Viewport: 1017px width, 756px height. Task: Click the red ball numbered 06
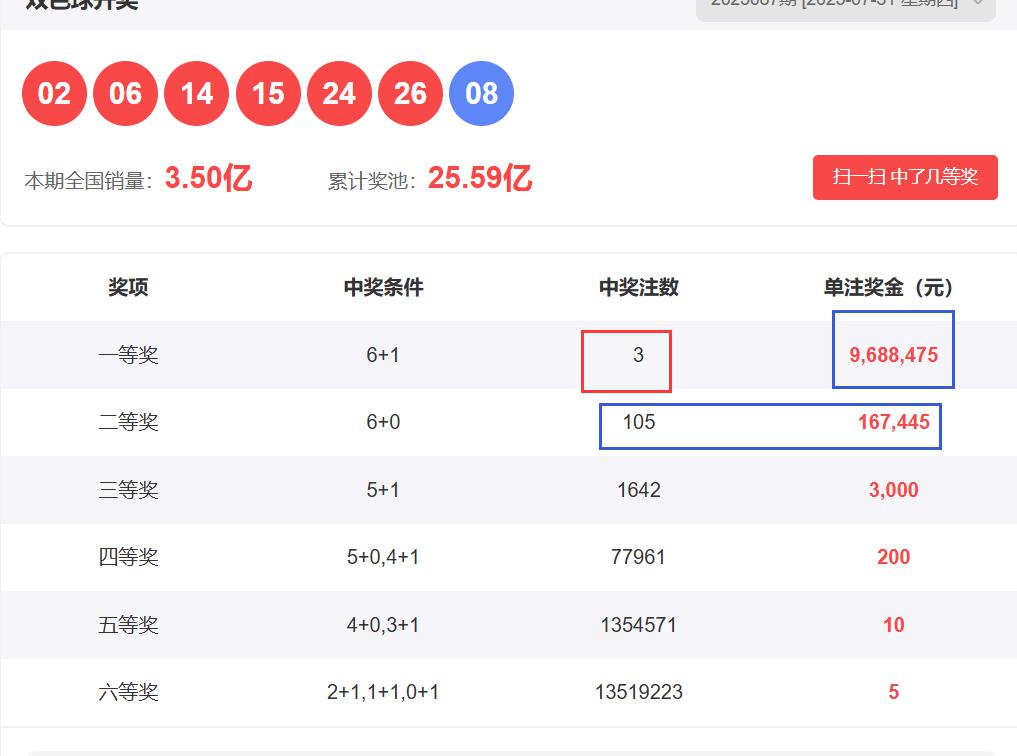point(125,94)
